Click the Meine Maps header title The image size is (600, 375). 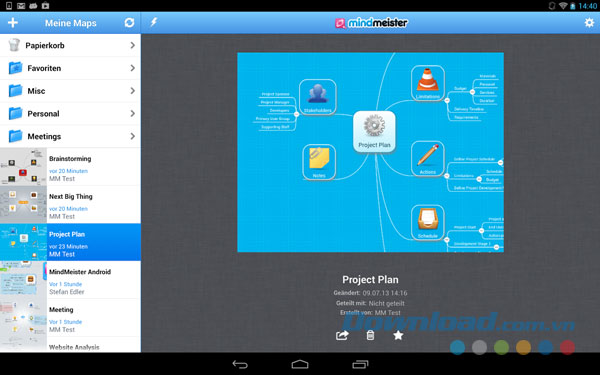71,23
